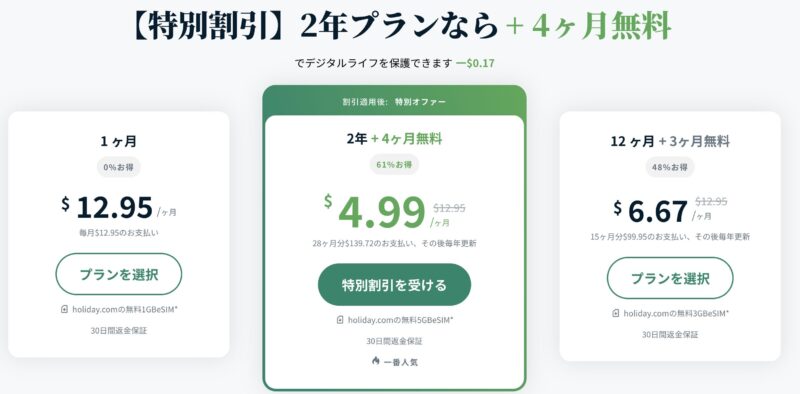Select the 12ヶ月 plan button
800x394 pixels.
670,278
